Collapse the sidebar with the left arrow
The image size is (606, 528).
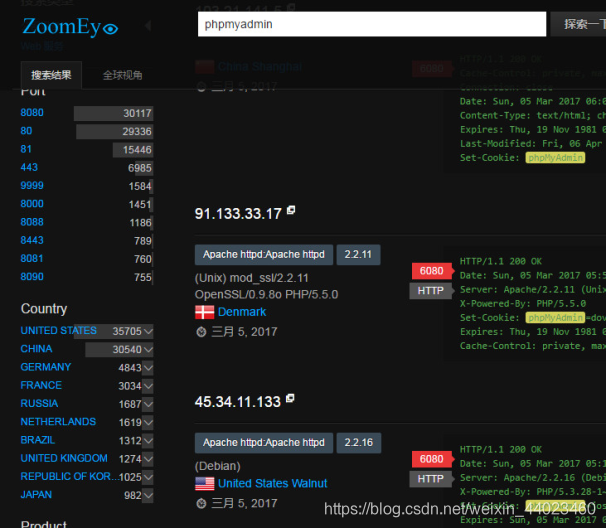coord(148,26)
